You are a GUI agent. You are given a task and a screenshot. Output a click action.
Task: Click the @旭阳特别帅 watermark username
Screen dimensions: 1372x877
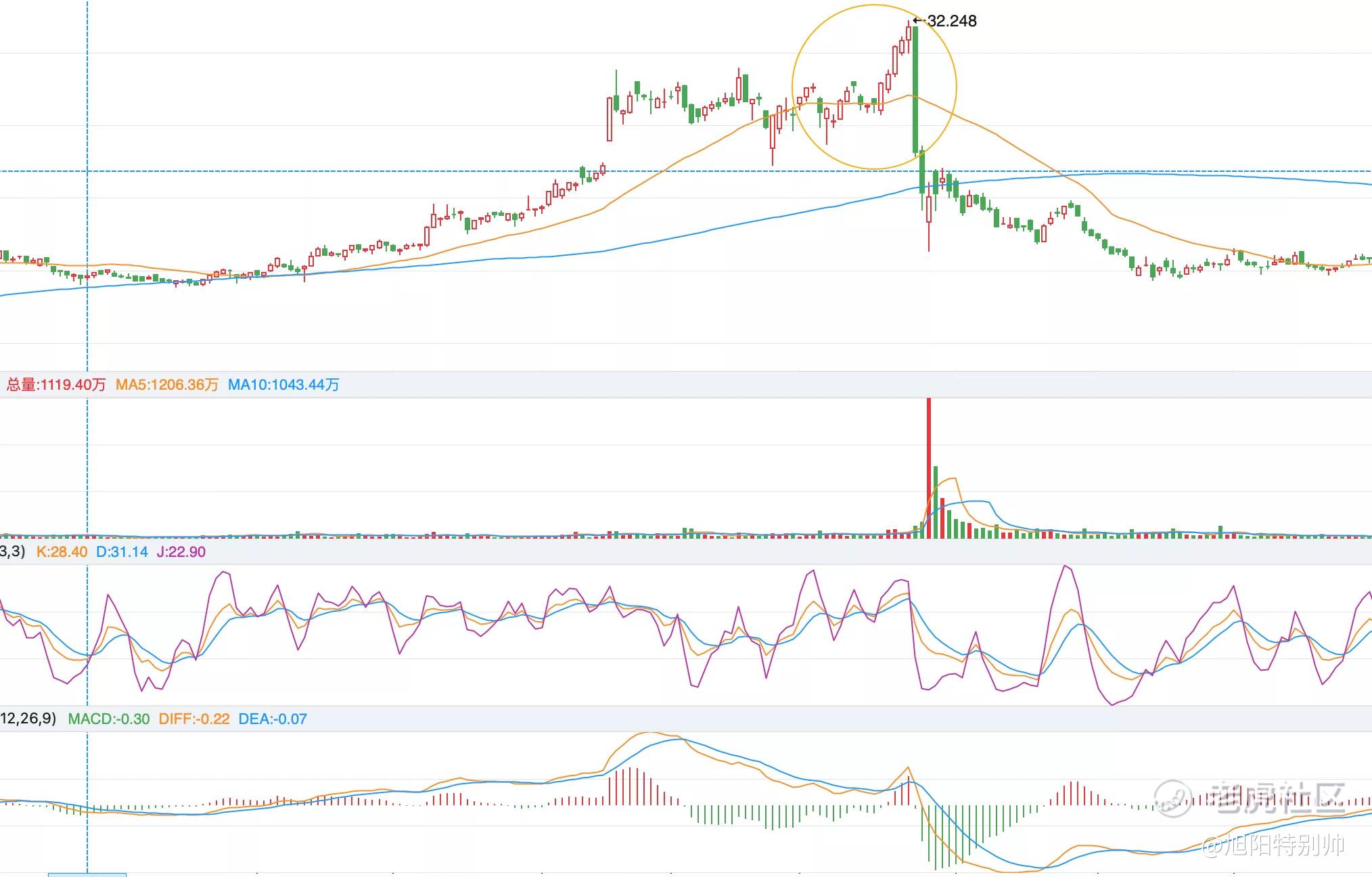point(1274,845)
